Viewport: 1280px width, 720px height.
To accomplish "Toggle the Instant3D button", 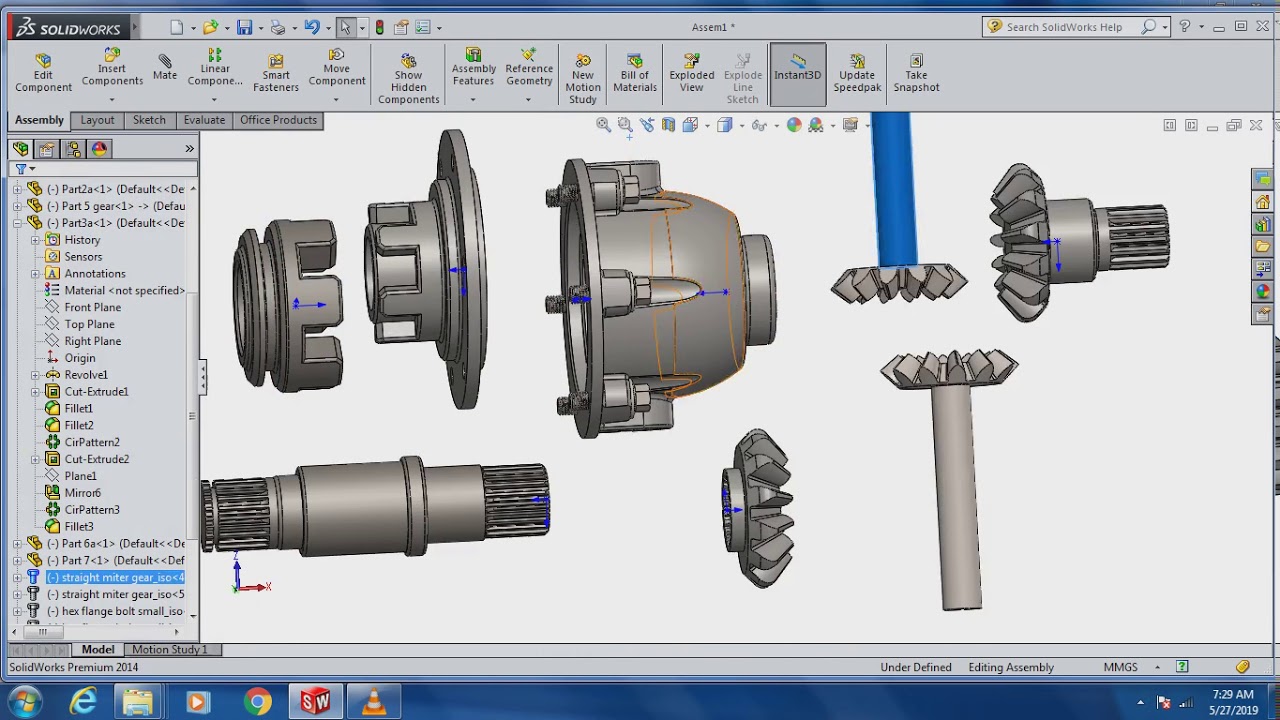I will [797, 73].
